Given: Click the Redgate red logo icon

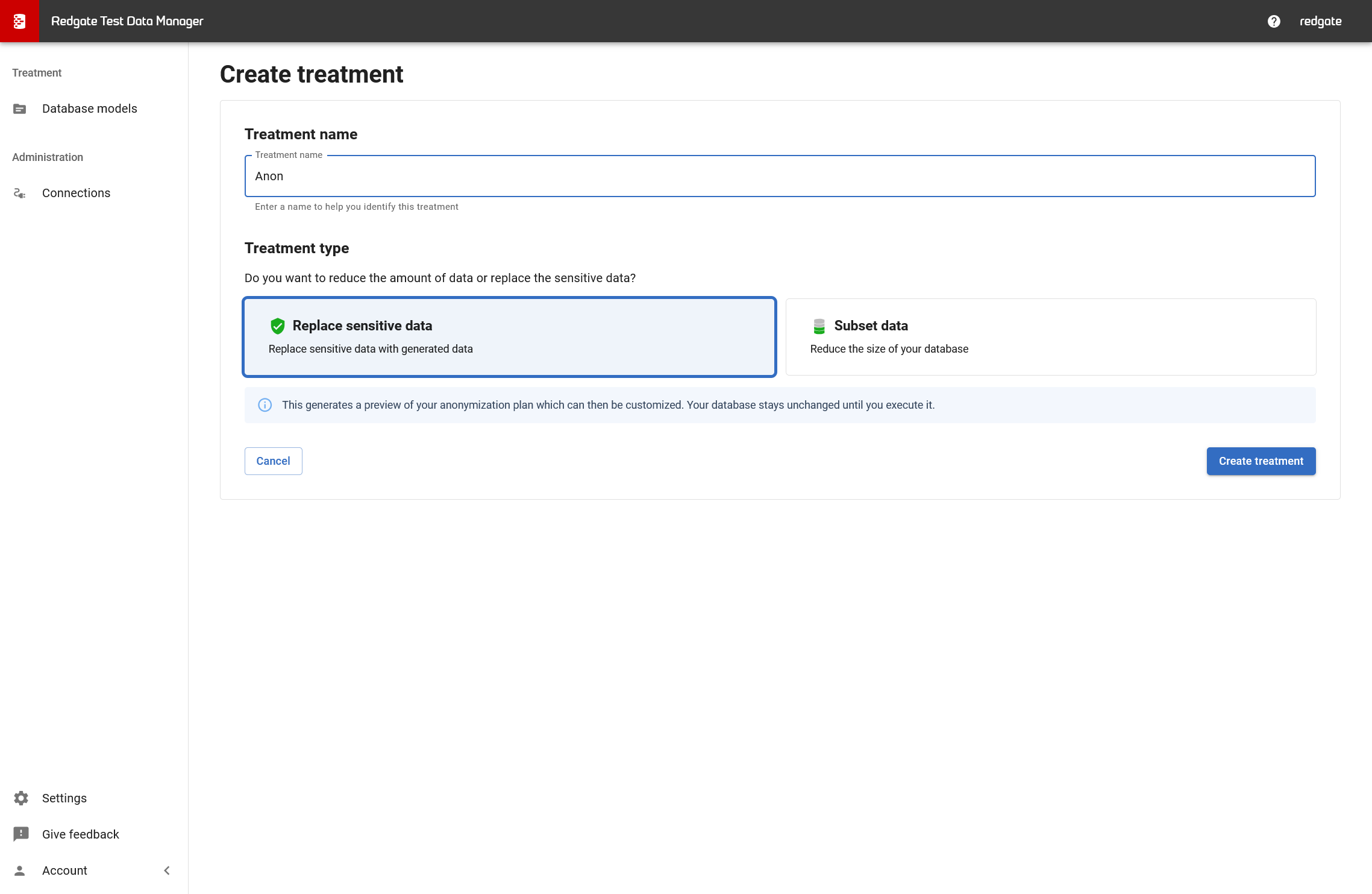Looking at the screenshot, I should (19, 21).
